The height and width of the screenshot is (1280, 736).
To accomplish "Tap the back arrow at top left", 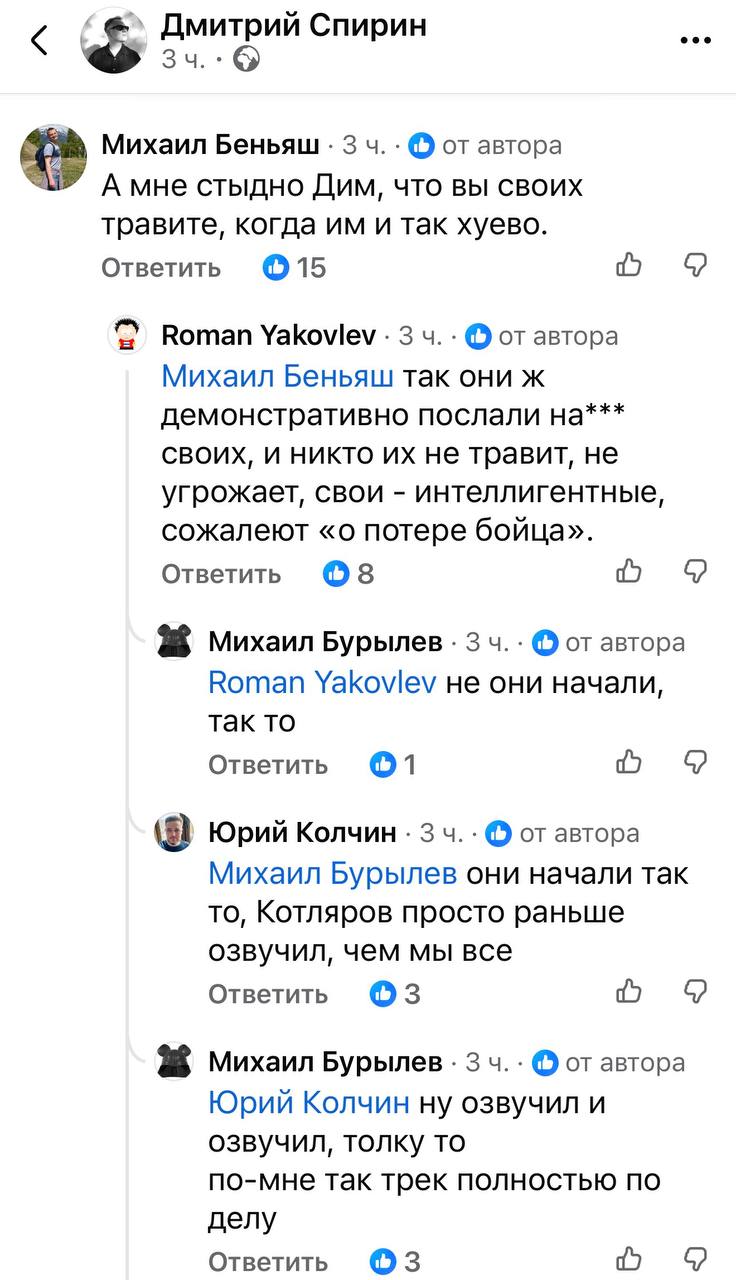I will pos(40,41).
